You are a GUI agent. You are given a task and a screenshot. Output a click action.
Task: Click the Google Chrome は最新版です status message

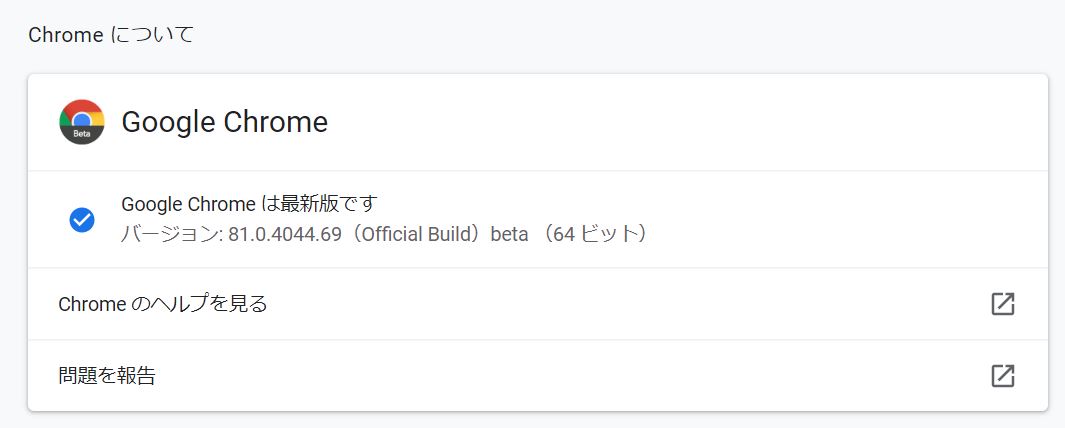[249, 203]
